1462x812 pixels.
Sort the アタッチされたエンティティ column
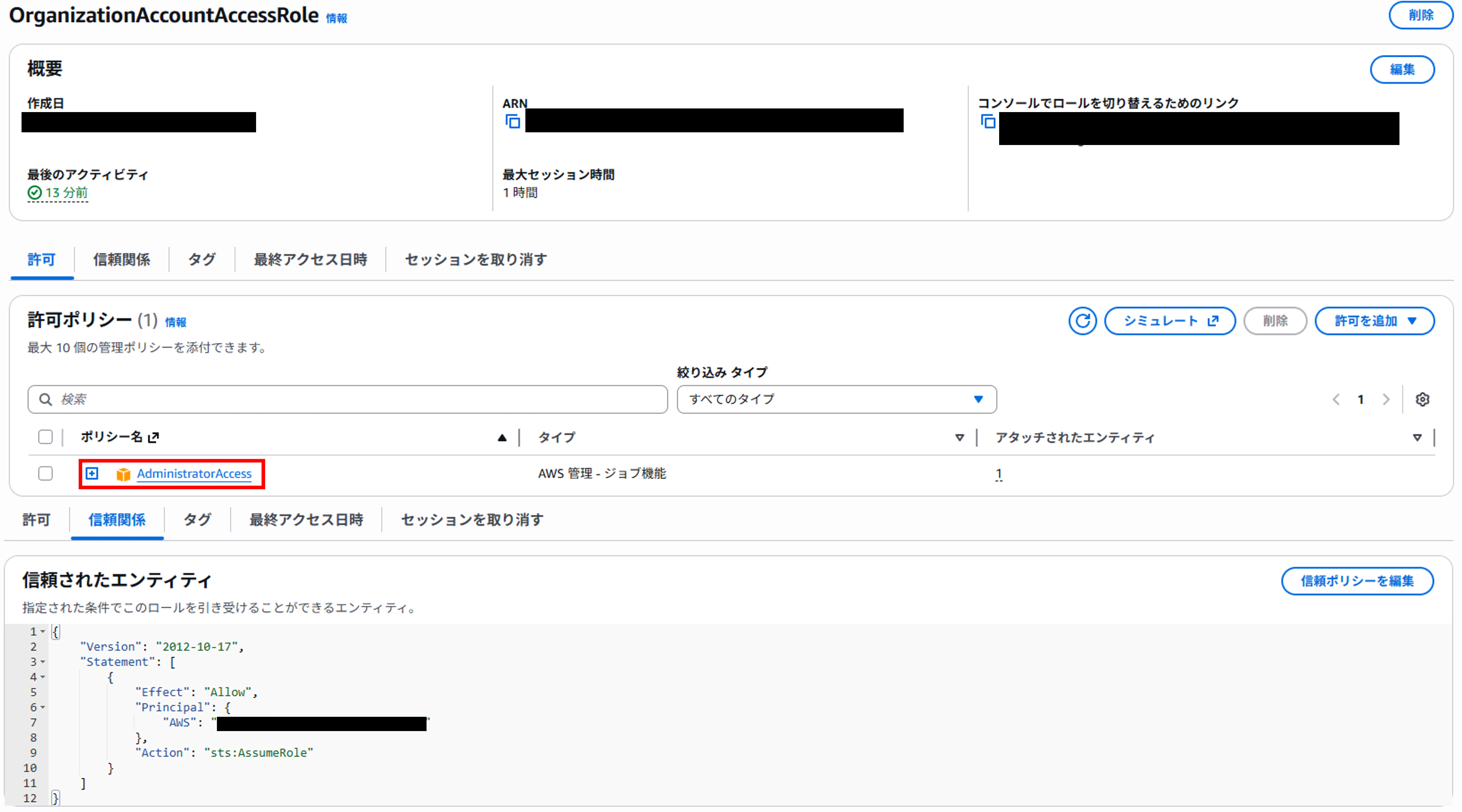click(x=1417, y=437)
